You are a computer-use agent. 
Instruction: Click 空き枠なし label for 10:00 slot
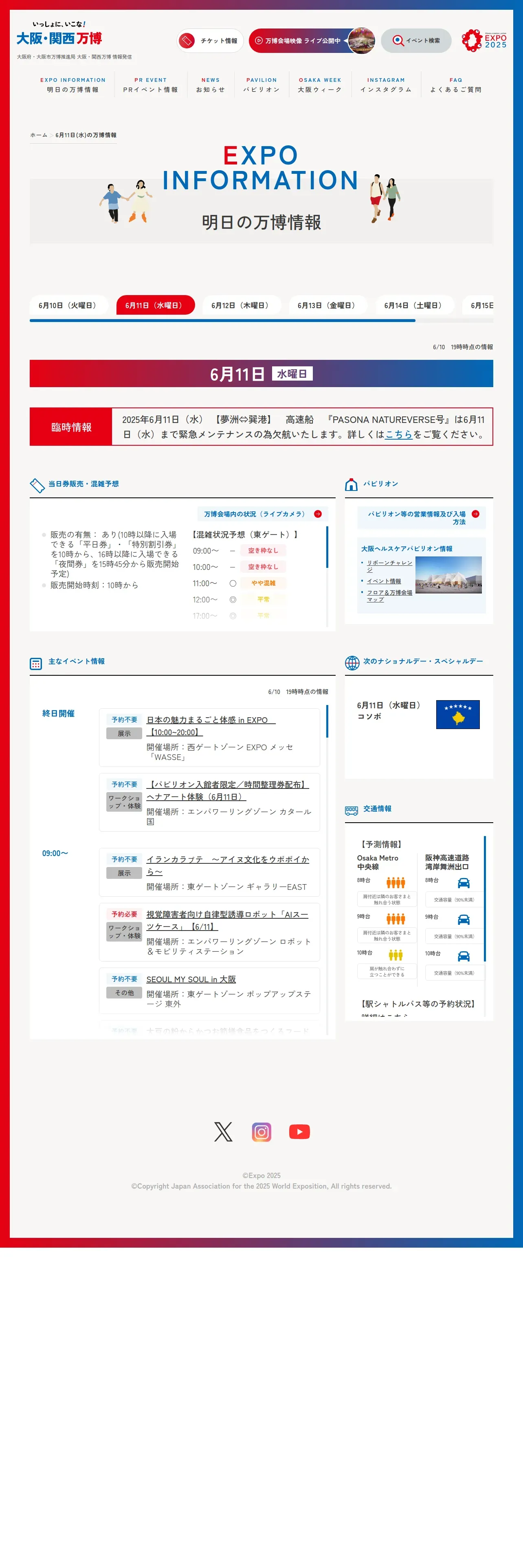pos(263,567)
